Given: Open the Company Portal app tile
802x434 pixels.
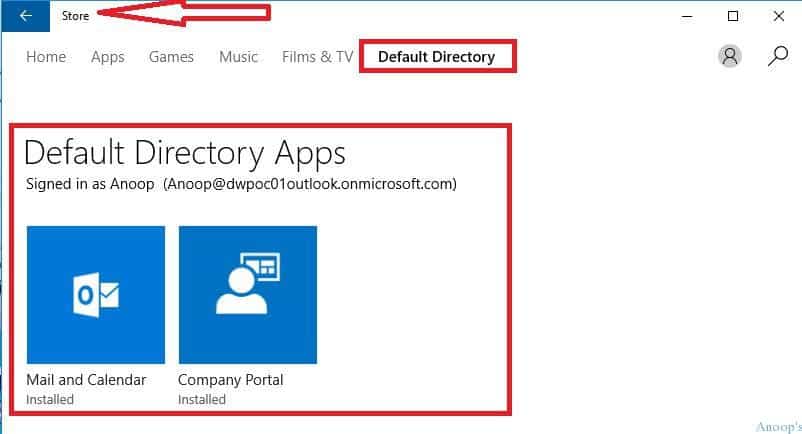Looking at the screenshot, I should [248, 295].
